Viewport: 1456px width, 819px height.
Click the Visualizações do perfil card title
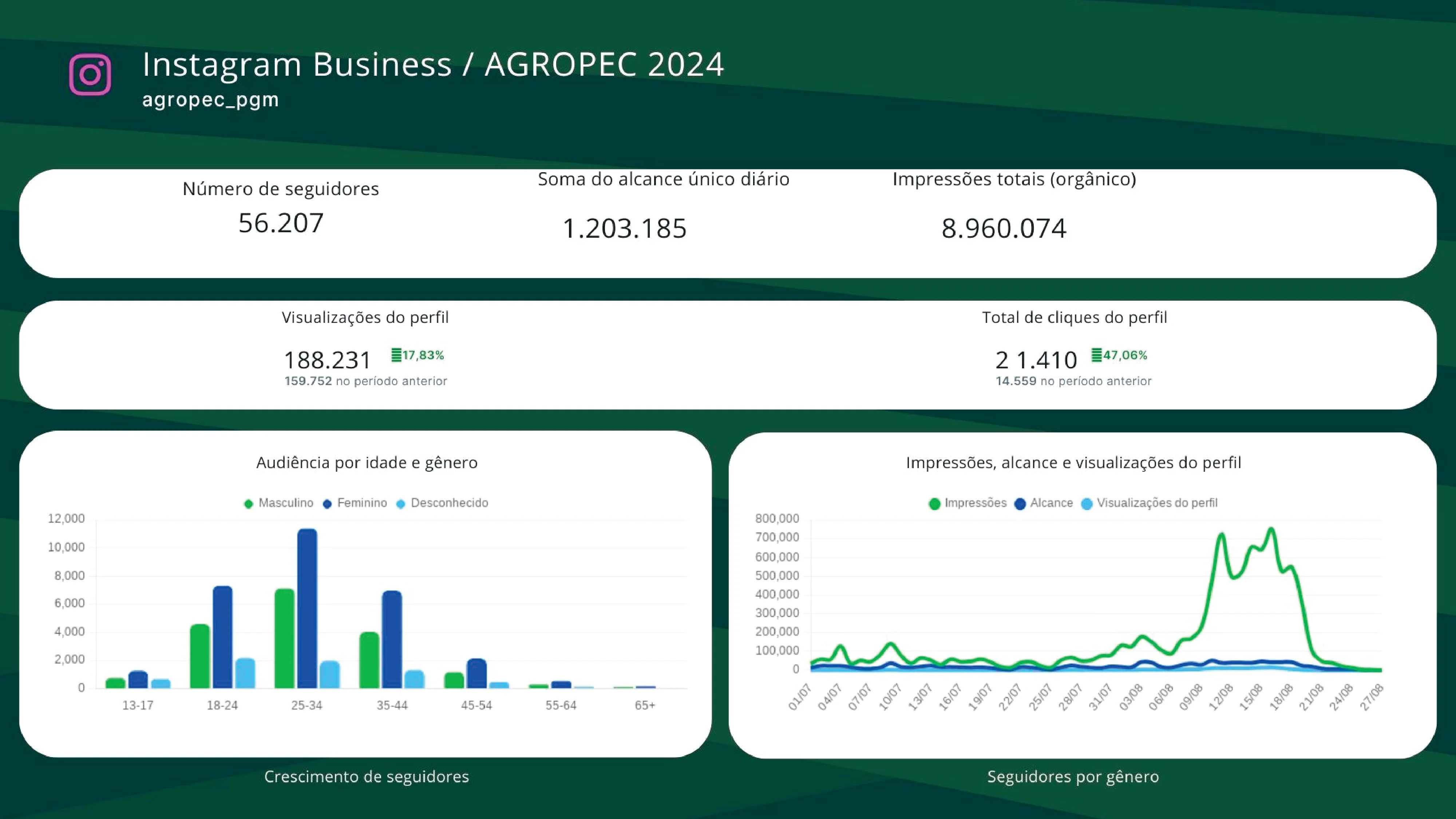365,318
